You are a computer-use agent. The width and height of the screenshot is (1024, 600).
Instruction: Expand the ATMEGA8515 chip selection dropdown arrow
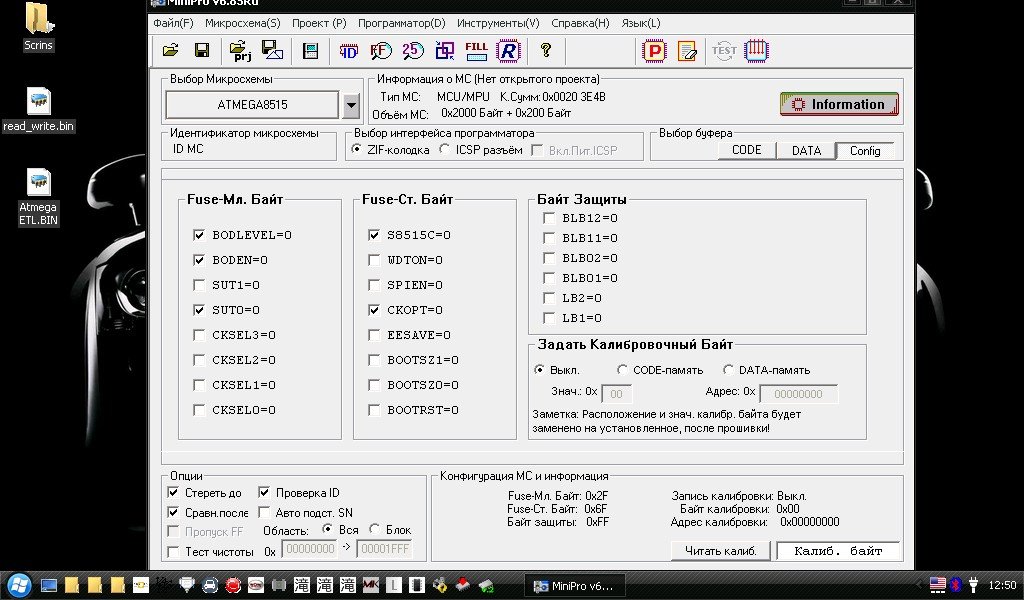351,104
